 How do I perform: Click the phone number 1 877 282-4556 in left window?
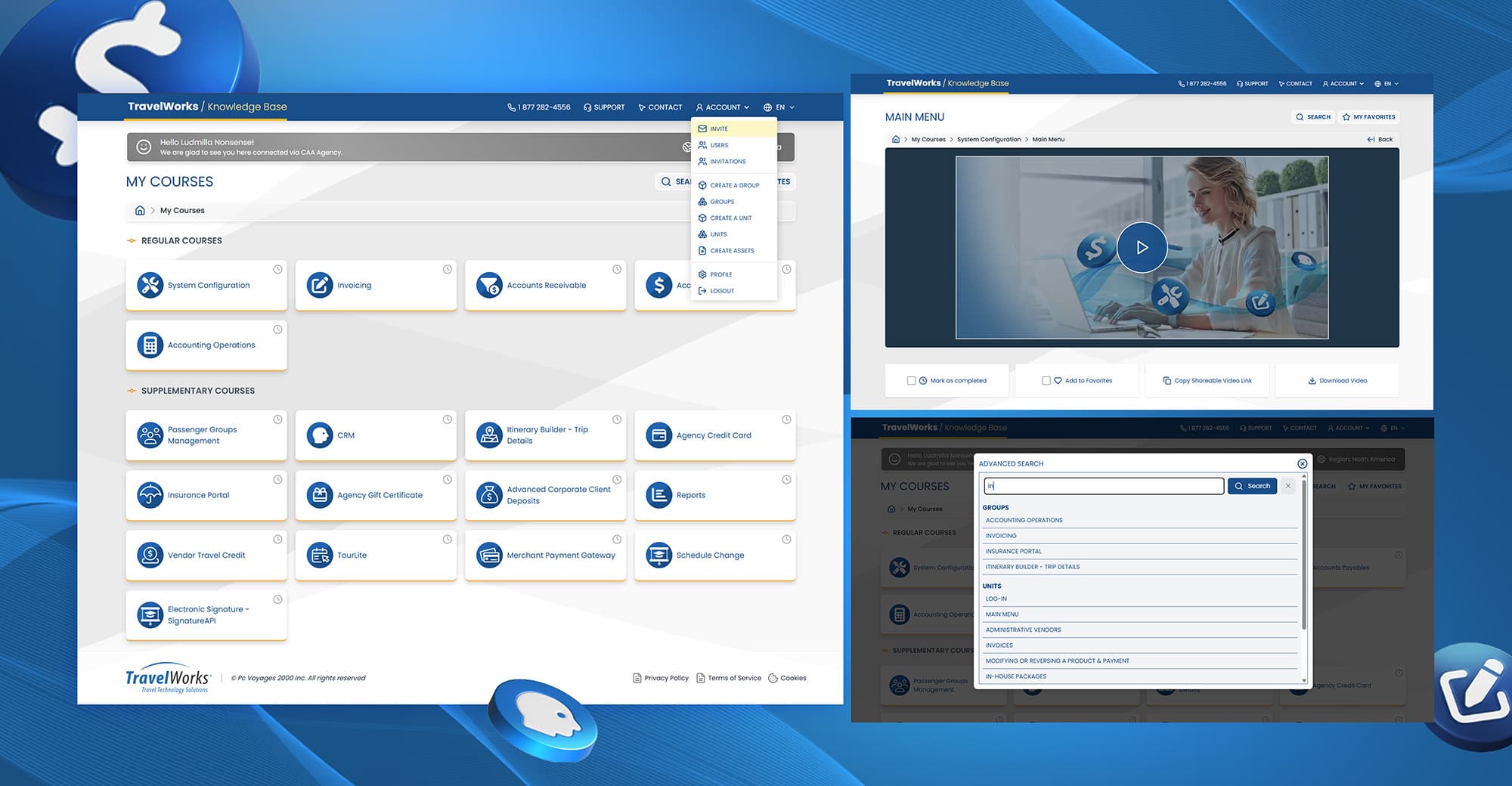539,107
